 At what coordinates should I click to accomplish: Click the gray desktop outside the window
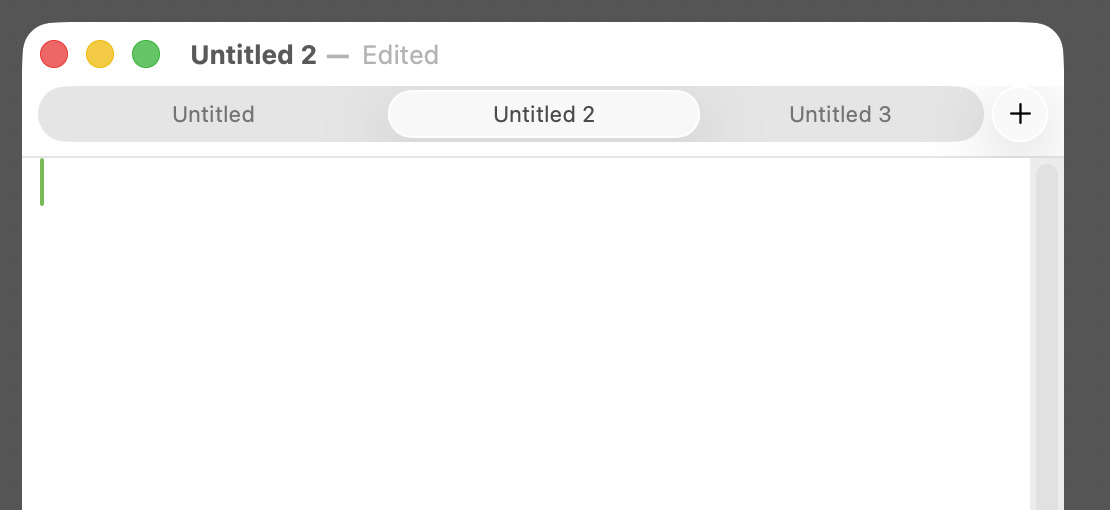pyautogui.click(x=1087, y=283)
